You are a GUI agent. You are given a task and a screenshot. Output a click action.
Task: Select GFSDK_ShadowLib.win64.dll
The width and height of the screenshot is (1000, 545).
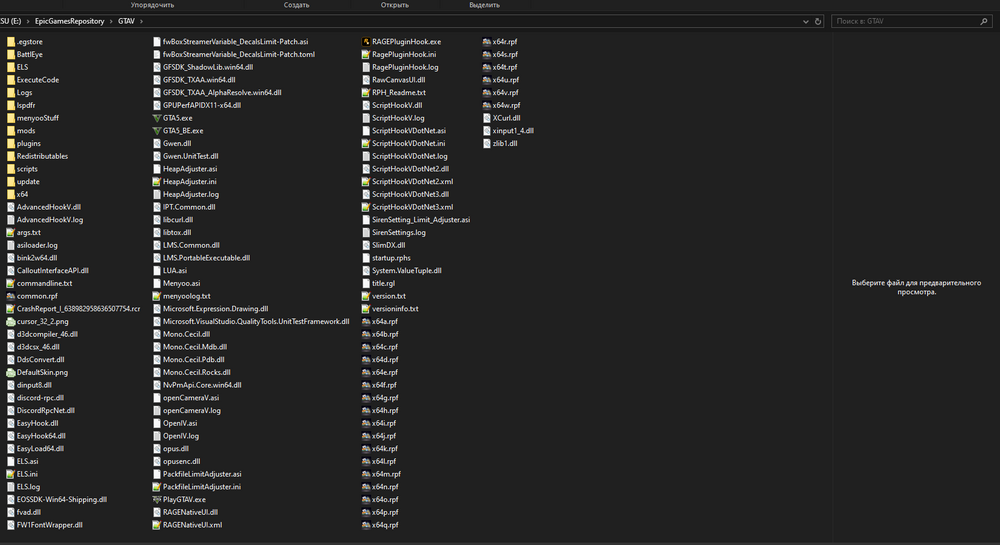tap(208, 67)
